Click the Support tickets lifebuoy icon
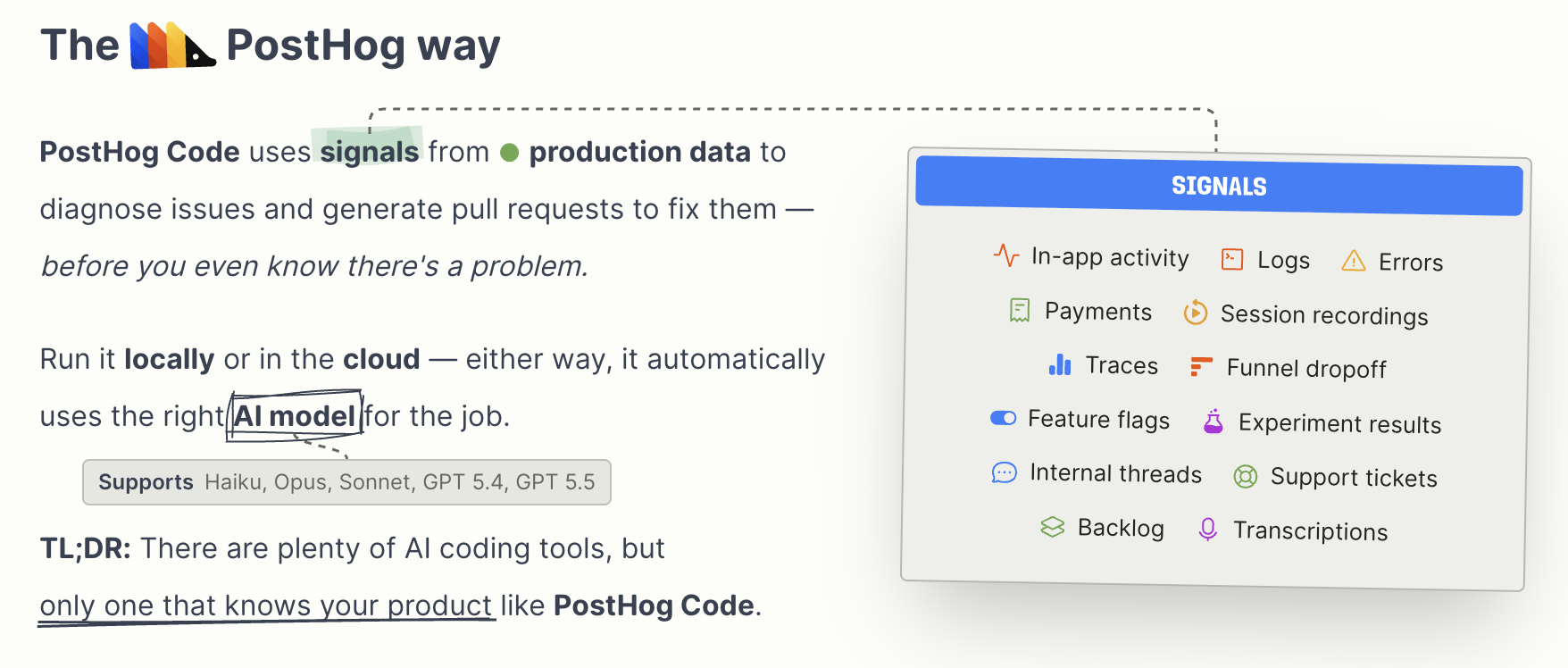 (x=1246, y=476)
